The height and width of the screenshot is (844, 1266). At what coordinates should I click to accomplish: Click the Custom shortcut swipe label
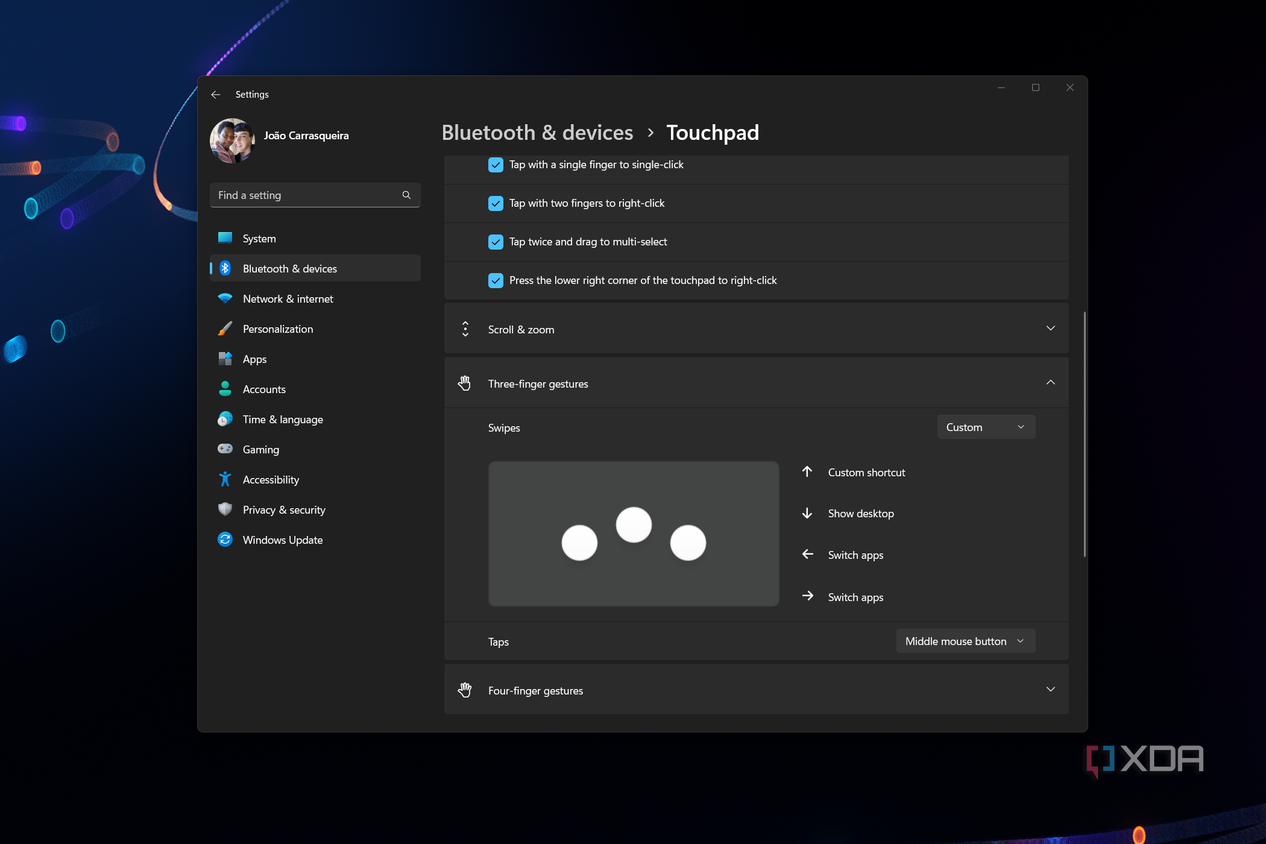(866, 472)
